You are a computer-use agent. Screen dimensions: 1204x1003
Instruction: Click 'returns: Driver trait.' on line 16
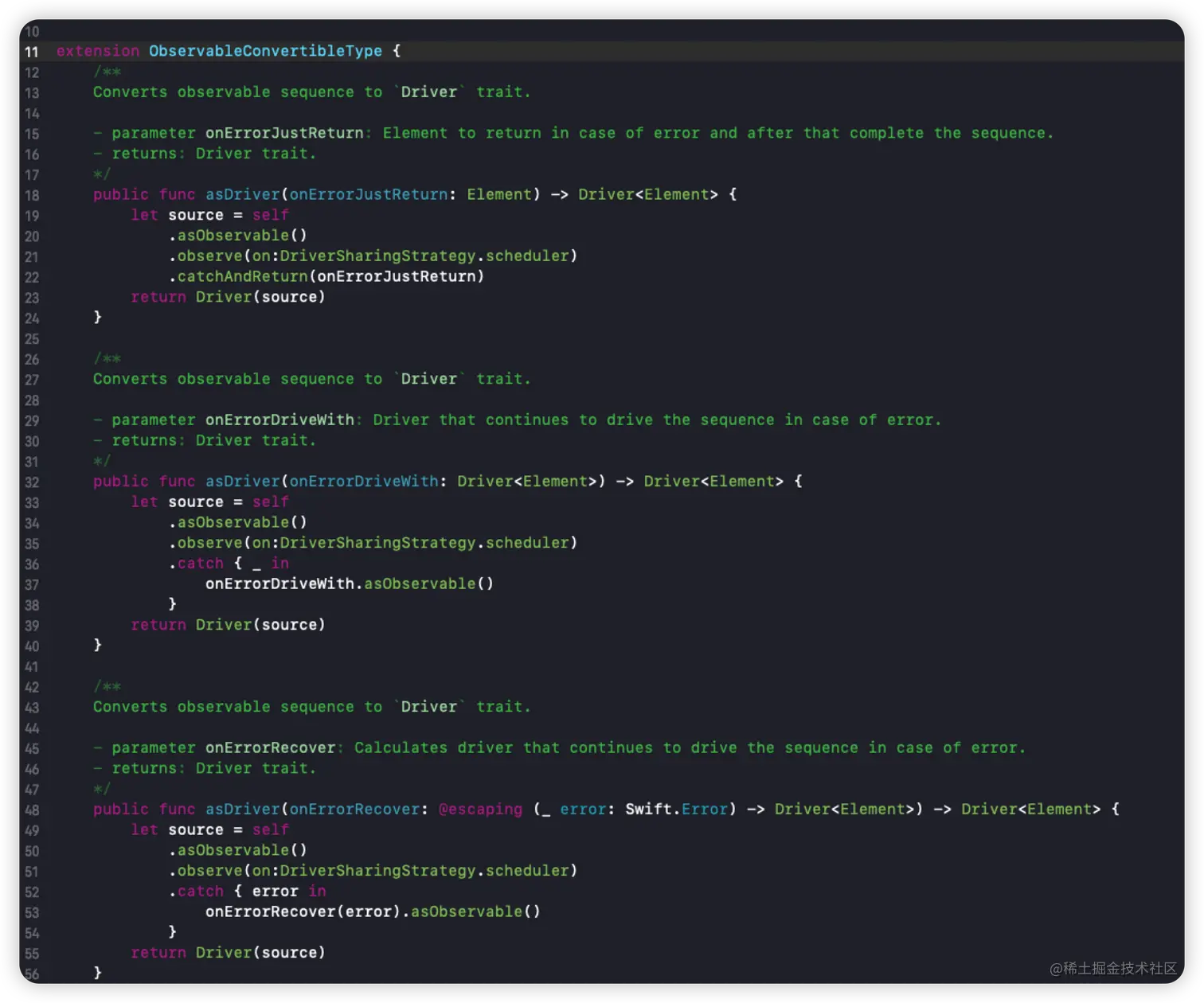[x=214, y=154]
